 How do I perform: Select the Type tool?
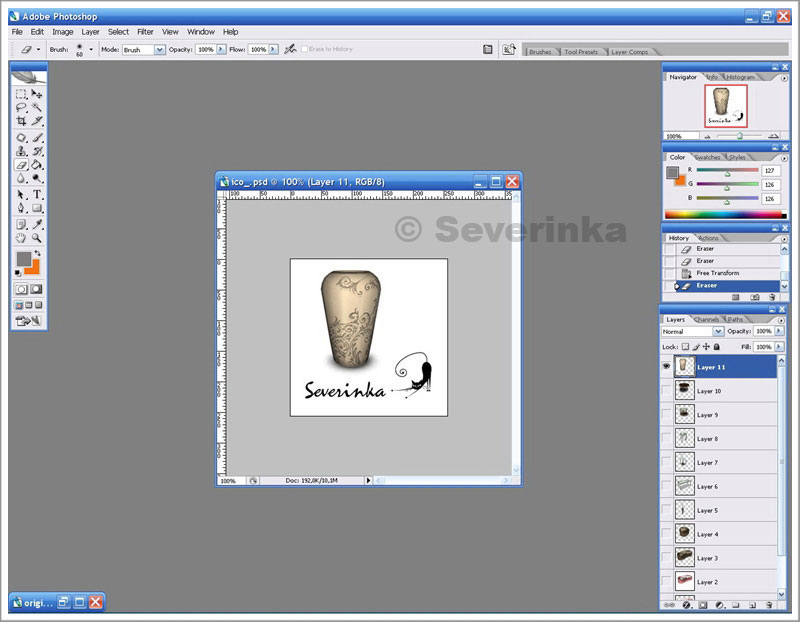[37, 194]
